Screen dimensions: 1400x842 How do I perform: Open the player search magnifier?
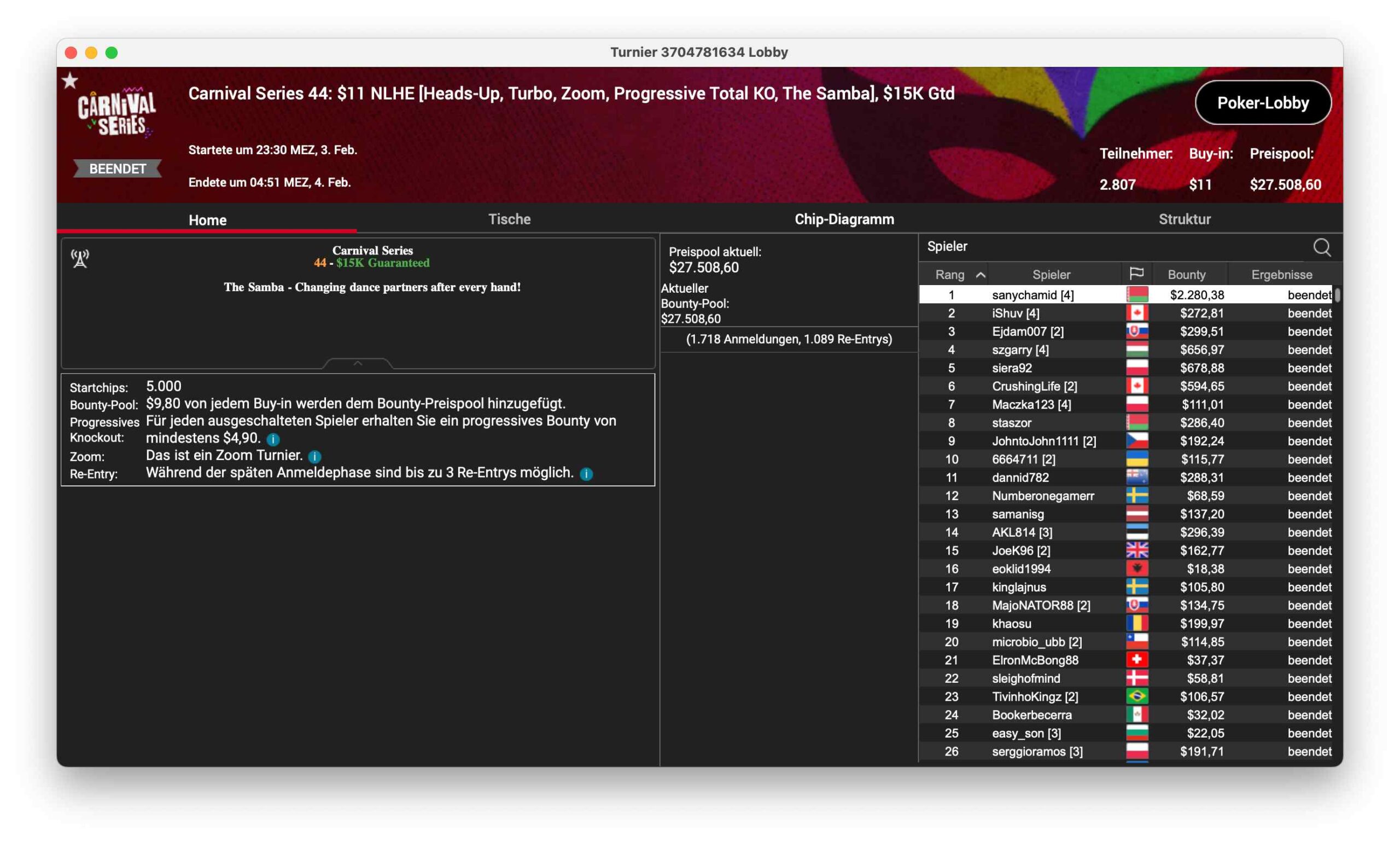click(x=1321, y=247)
